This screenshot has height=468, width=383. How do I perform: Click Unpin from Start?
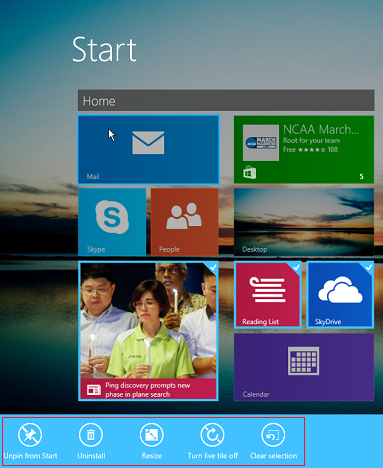click(30, 441)
